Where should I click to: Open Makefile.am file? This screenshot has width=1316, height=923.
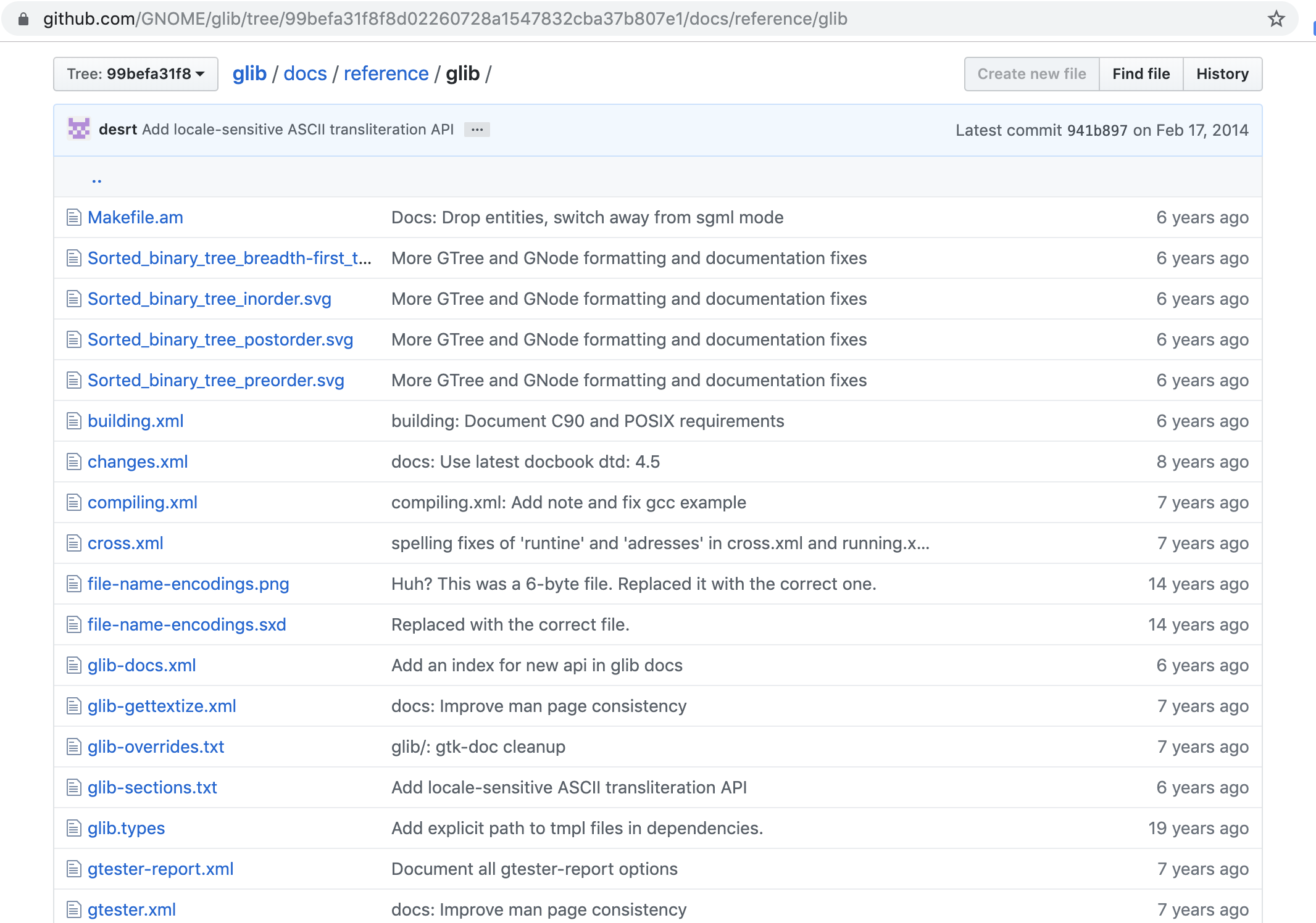pos(135,218)
